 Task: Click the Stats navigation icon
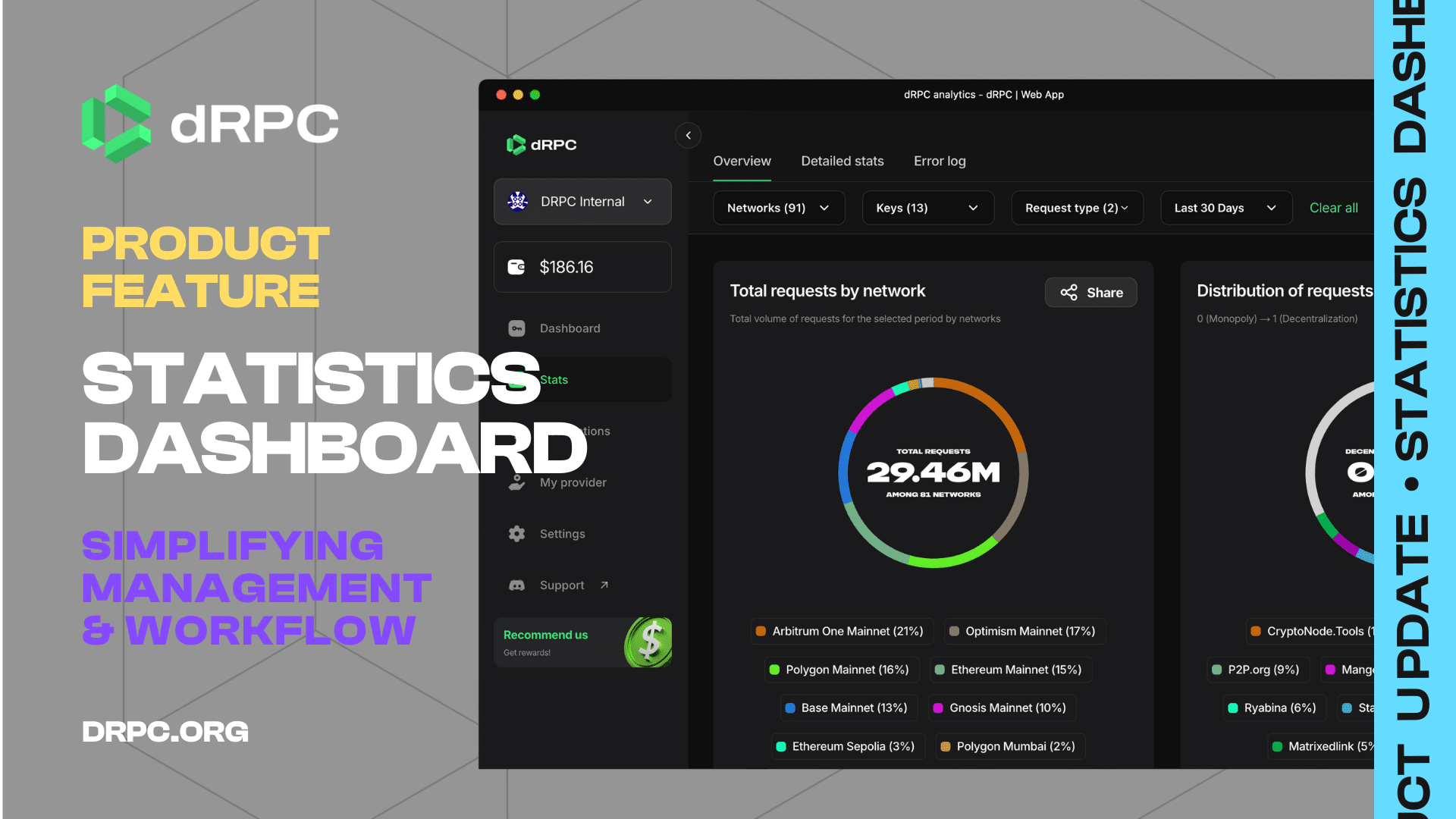pyautogui.click(x=518, y=379)
